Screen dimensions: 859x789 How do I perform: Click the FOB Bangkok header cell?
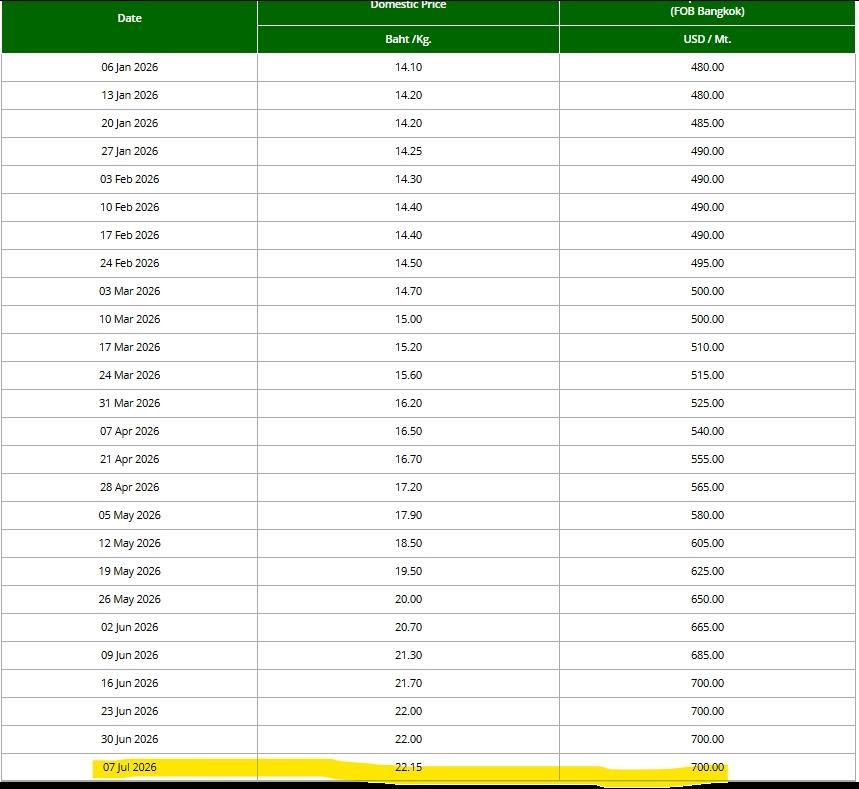pyautogui.click(x=707, y=11)
